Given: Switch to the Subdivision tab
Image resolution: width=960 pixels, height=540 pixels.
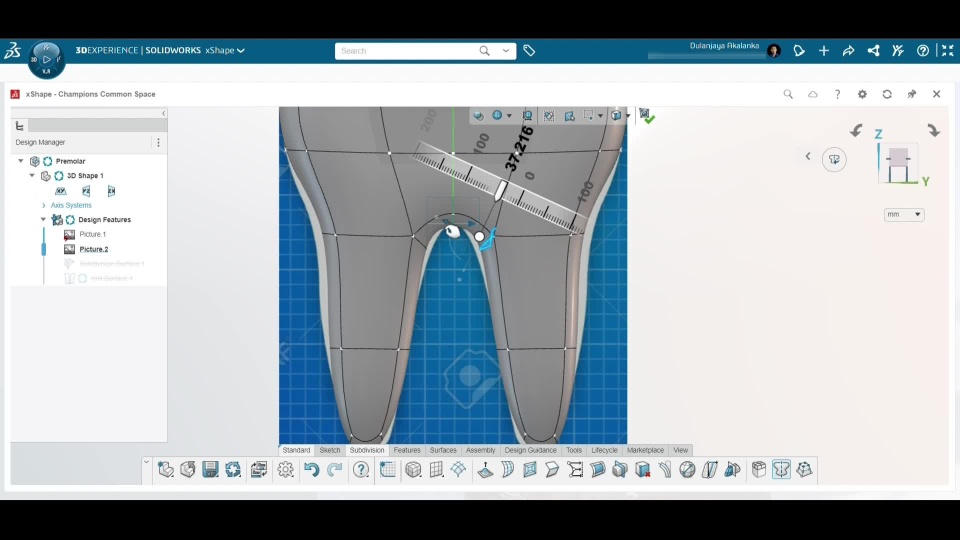Looking at the screenshot, I should pos(367,450).
